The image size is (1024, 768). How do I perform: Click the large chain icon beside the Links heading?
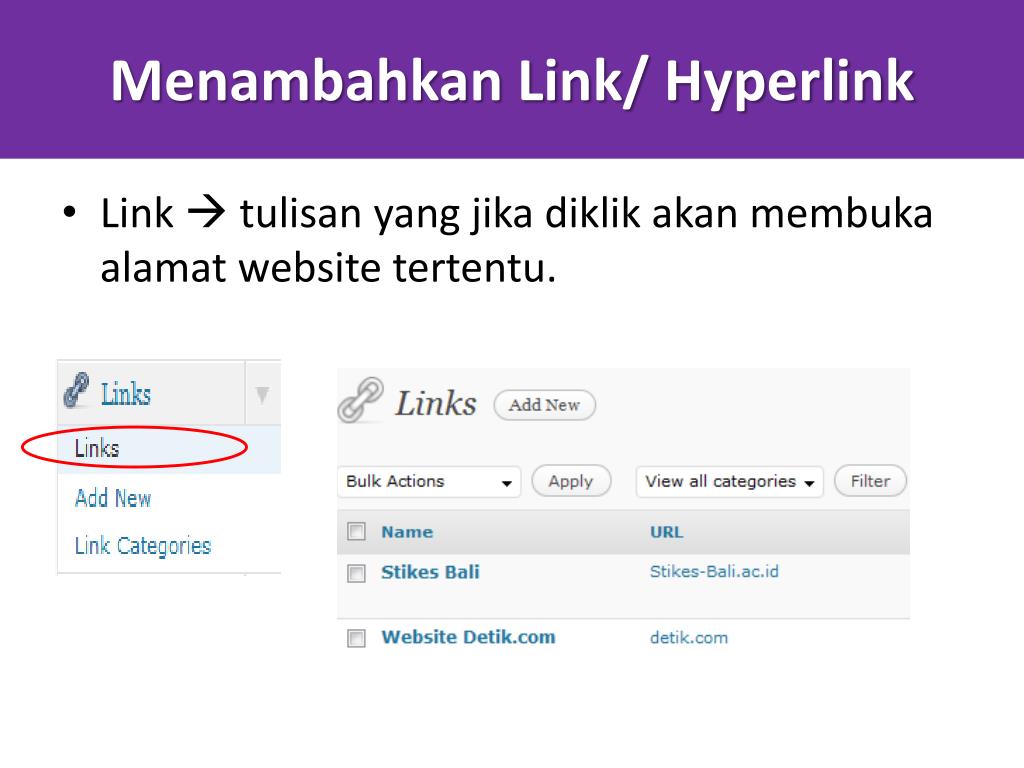pyautogui.click(x=360, y=400)
